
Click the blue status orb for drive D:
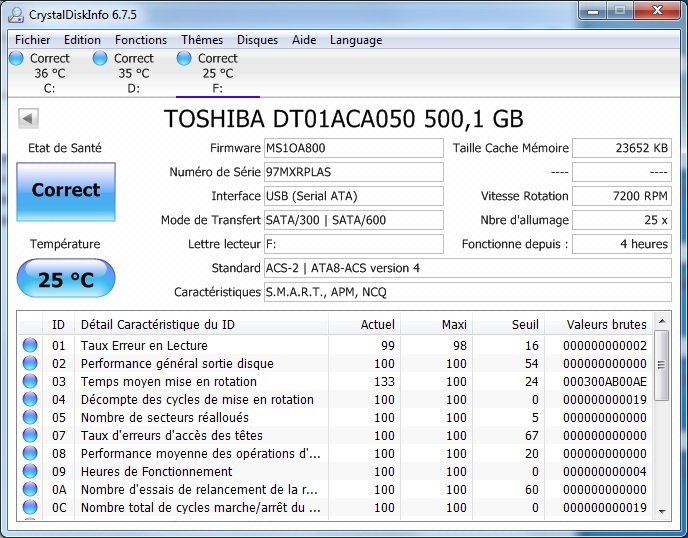click(x=100, y=58)
